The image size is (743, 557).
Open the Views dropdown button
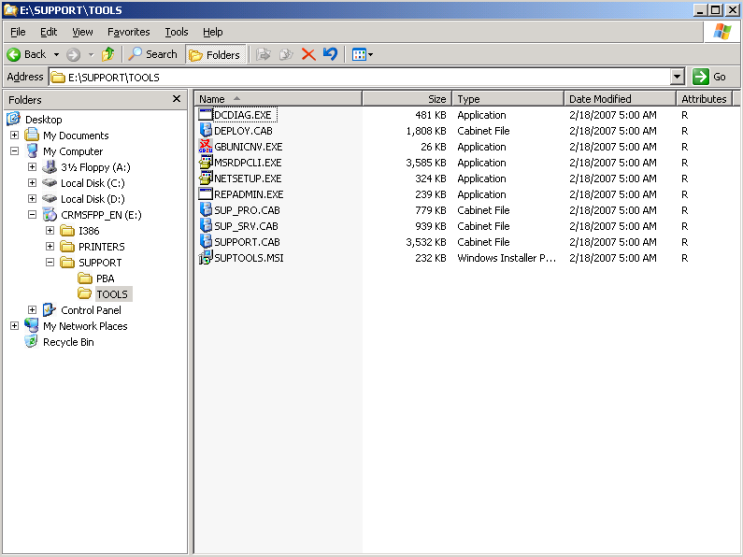(362, 55)
